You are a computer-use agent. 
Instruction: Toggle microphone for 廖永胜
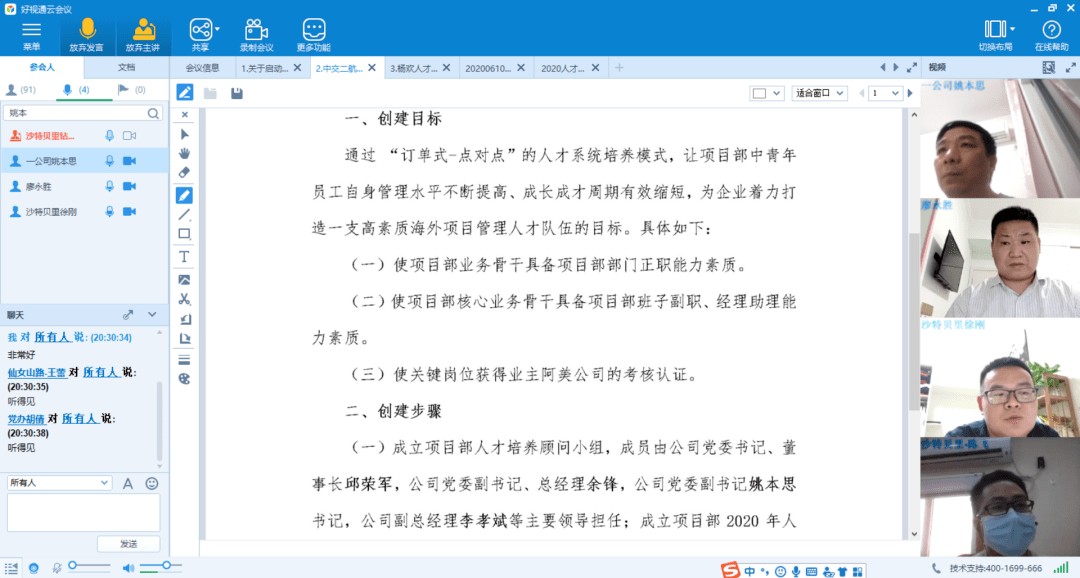click(x=110, y=187)
